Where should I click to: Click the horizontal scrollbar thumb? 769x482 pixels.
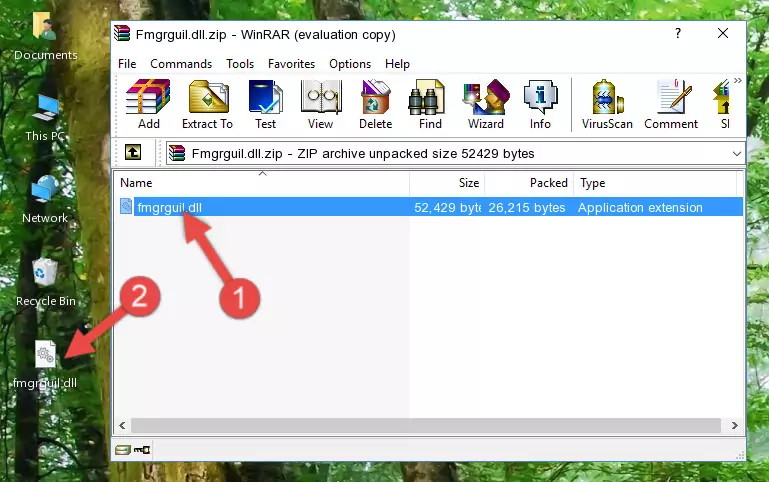coord(426,425)
